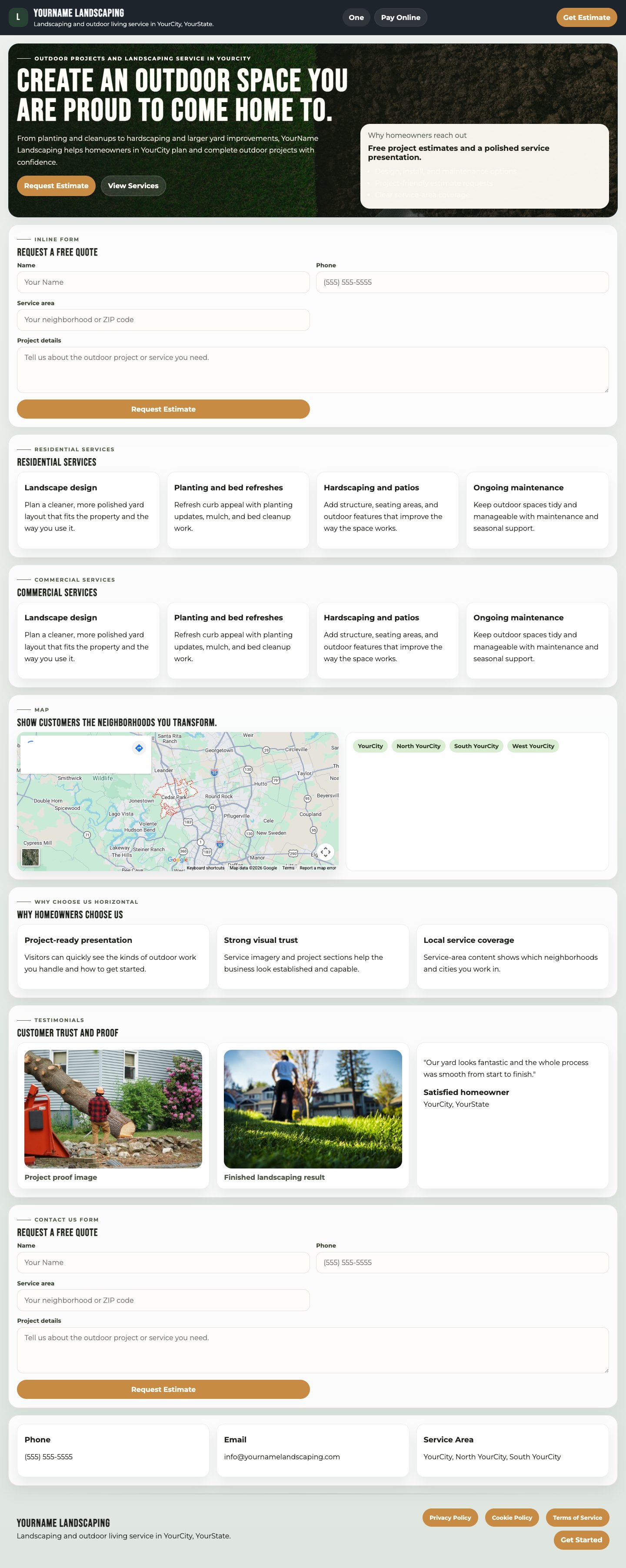
Task: Click the Google logo on the map
Action: [x=178, y=859]
